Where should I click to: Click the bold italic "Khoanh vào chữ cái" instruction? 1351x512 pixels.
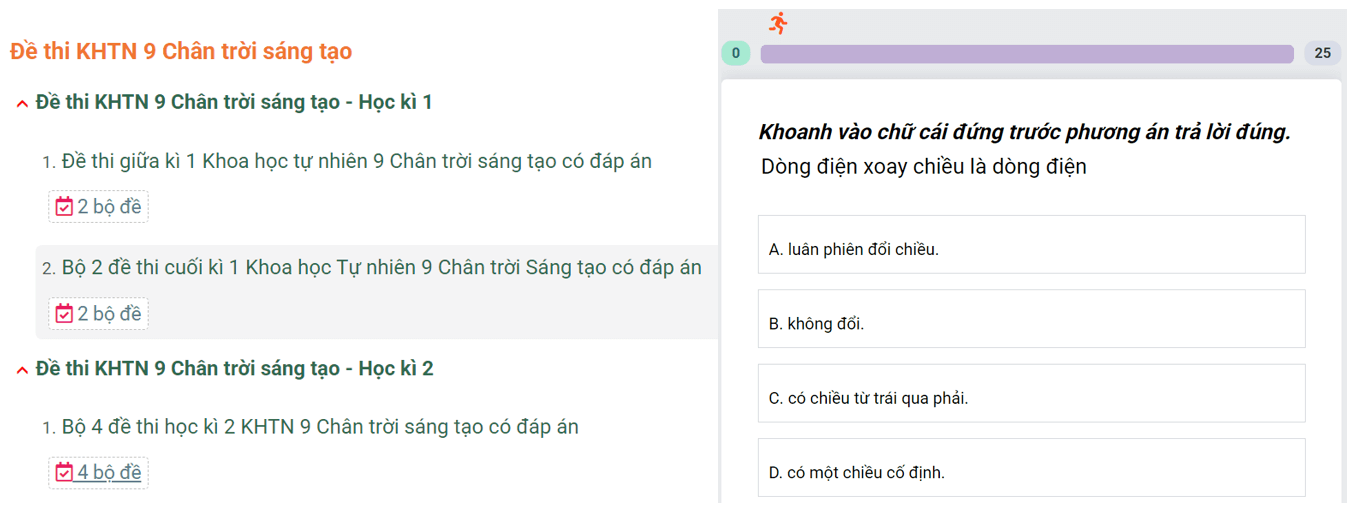[1024, 132]
